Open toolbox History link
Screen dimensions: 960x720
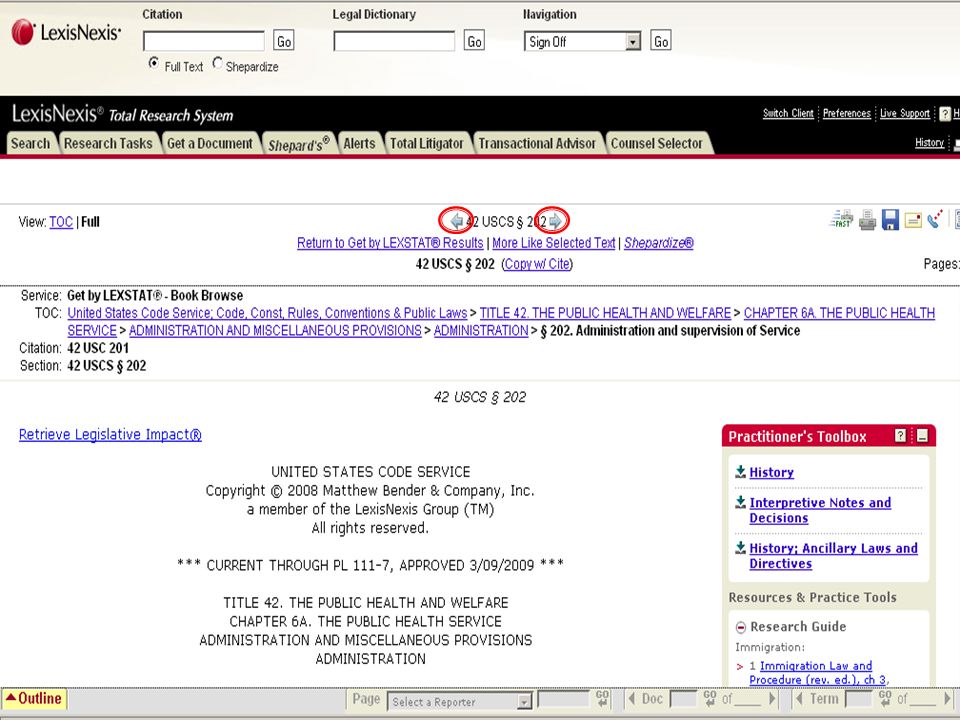pos(771,472)
